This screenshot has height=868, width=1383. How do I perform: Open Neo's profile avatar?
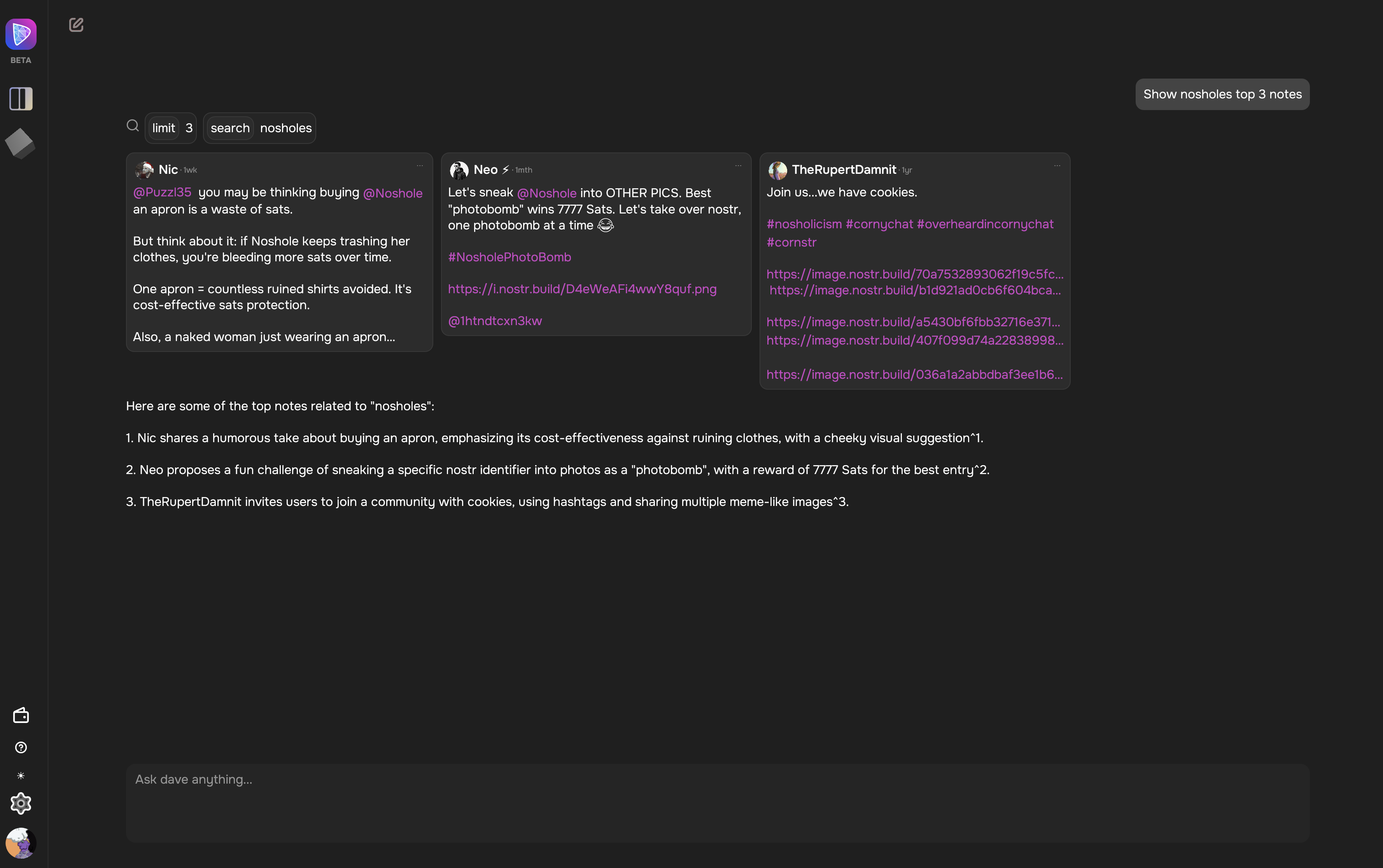tap(459, 170)
